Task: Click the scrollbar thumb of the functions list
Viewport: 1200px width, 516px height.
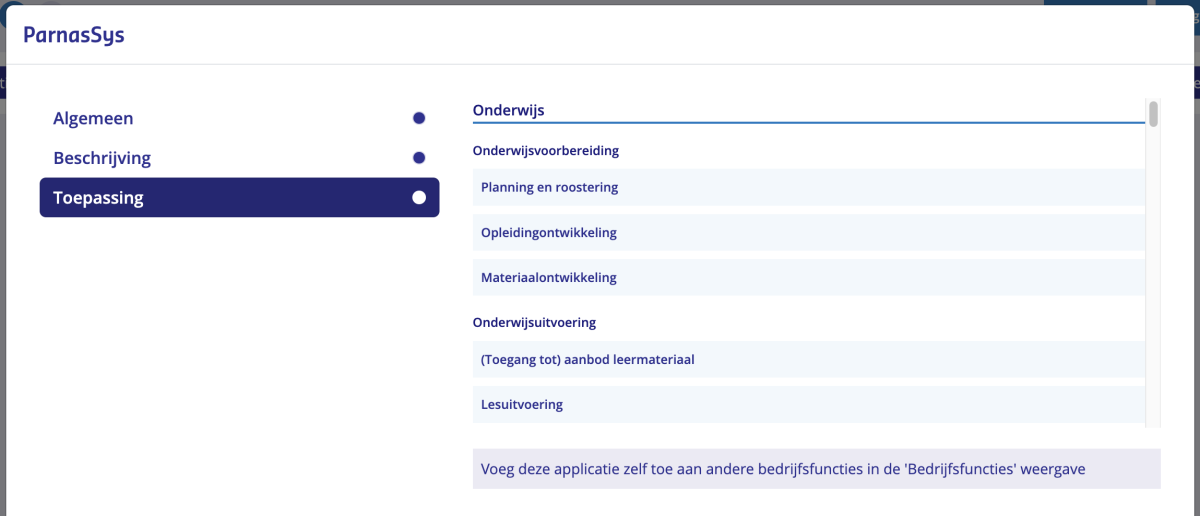Action: (1153, 114)
